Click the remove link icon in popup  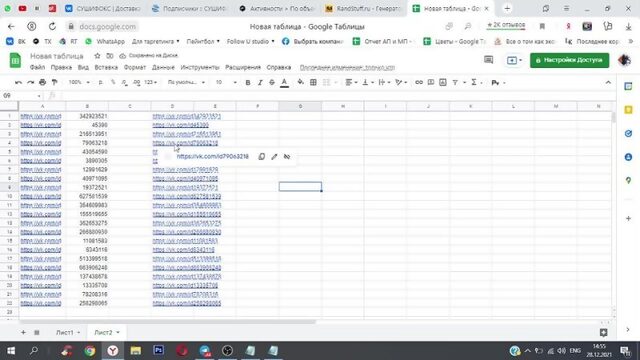[x=287, y=157]
